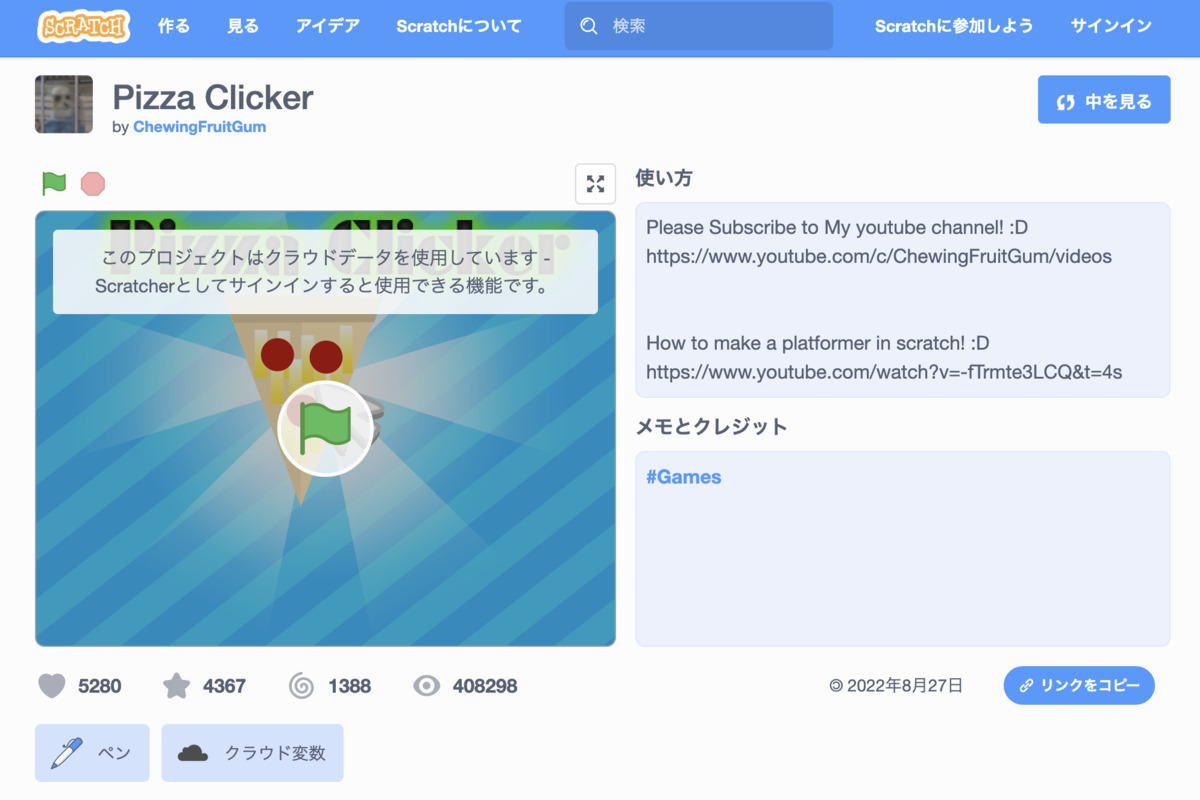Open the Scratchについて menu item
Screen dimensions: 1200x800
pyautogui.click(x=458, y=26)
